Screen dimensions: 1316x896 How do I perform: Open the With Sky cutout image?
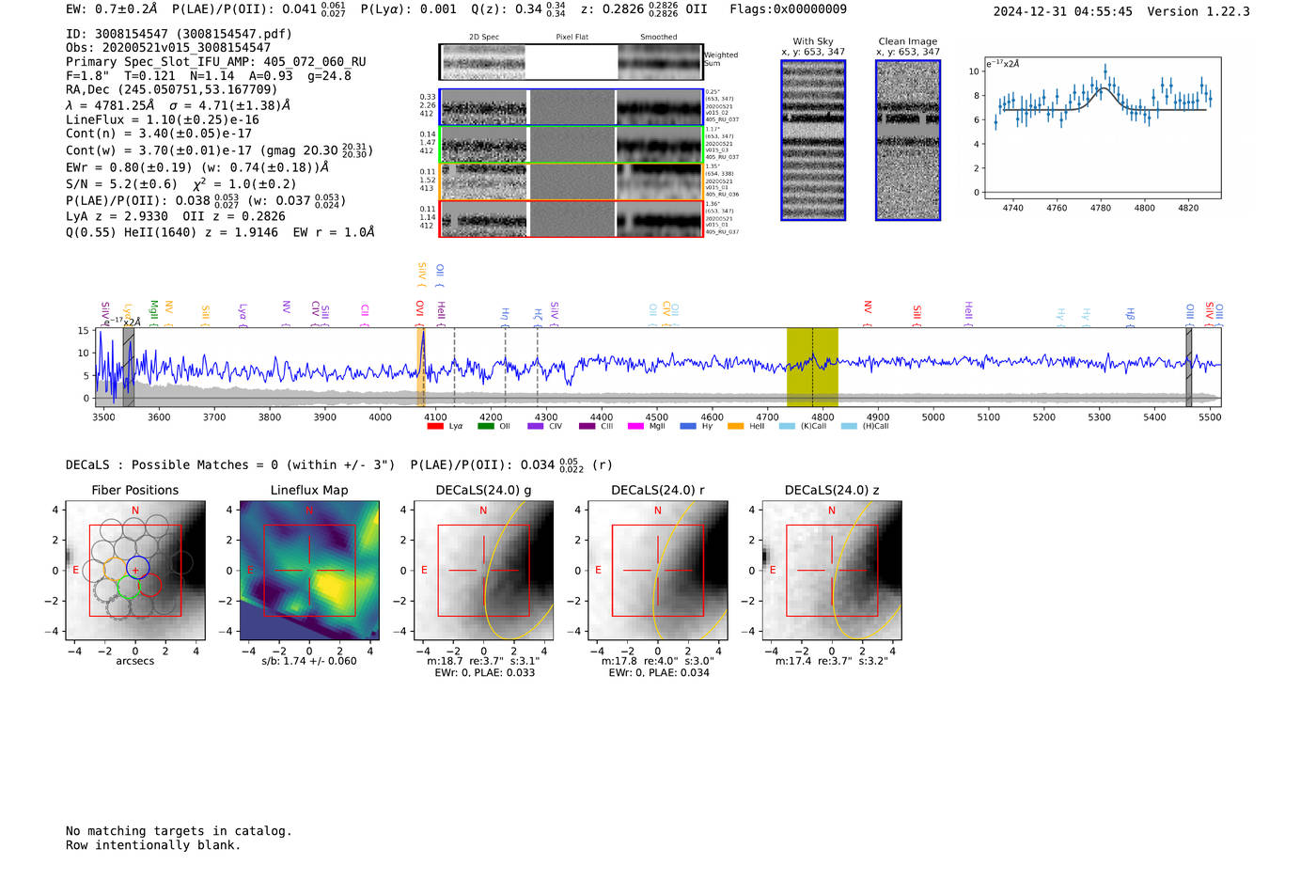tap(813, 141)
